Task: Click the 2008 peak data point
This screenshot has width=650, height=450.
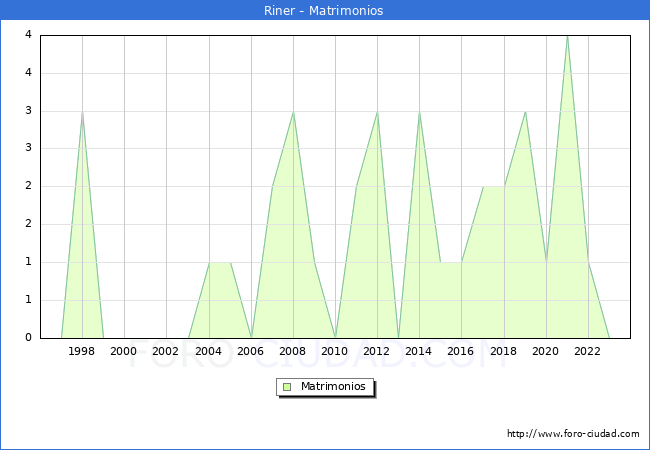Action: coord(293,111)
